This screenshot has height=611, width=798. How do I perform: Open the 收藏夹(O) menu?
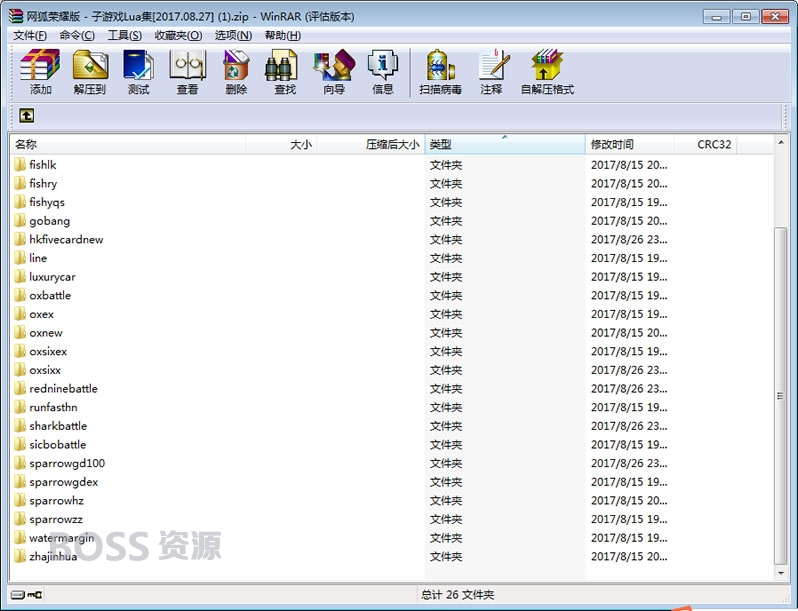pos(178,35)
